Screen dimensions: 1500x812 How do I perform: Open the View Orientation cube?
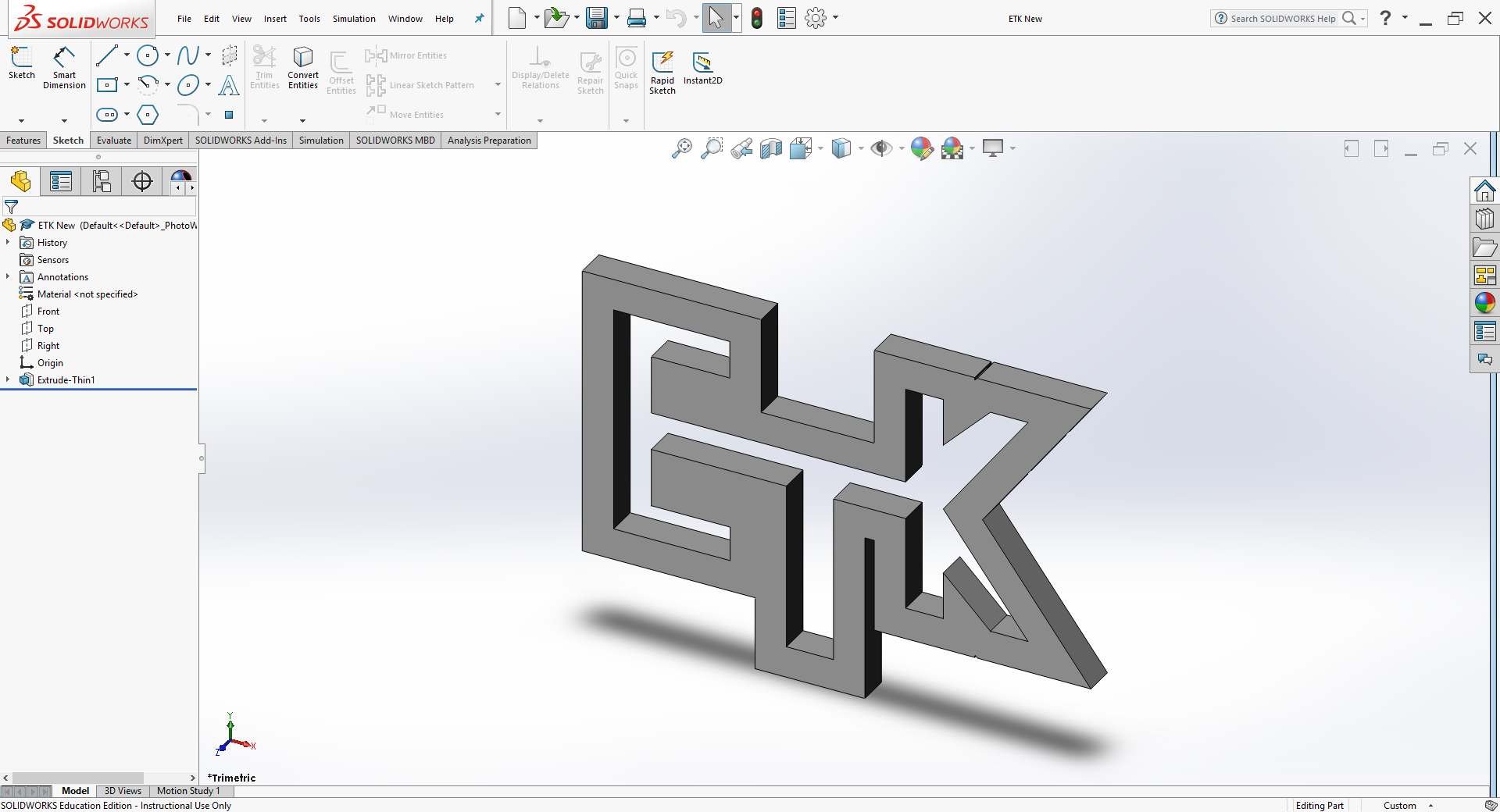pos(801,148)
